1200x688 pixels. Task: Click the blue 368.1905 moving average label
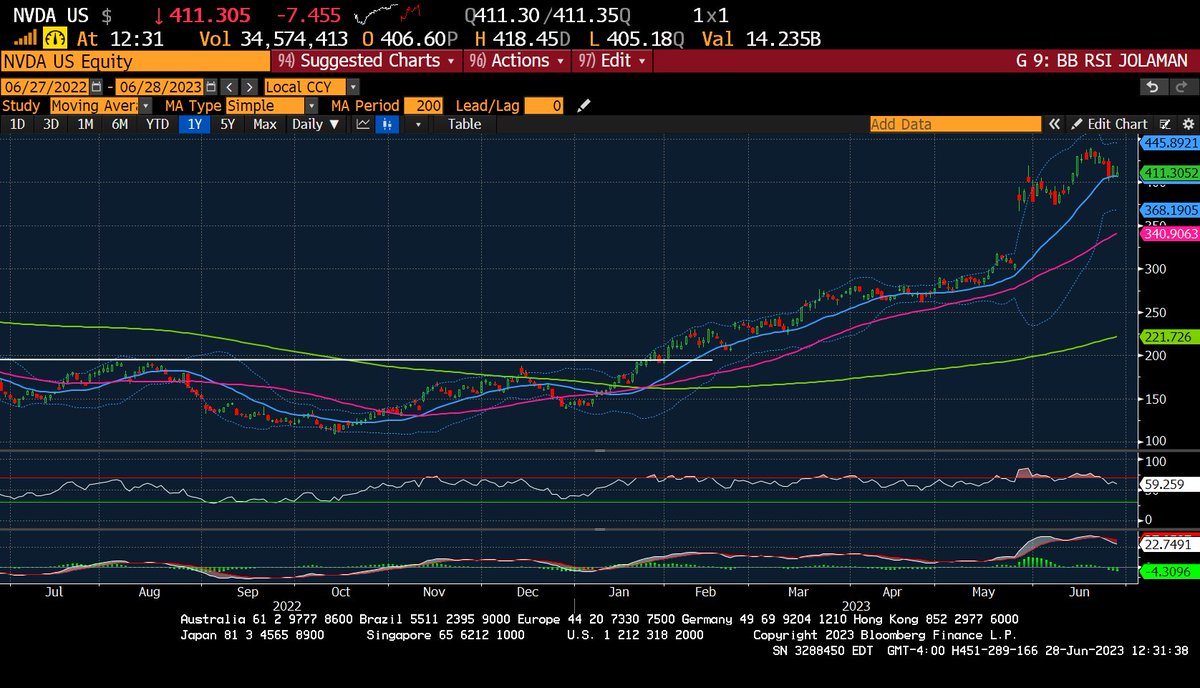[x=1169, y=210]
